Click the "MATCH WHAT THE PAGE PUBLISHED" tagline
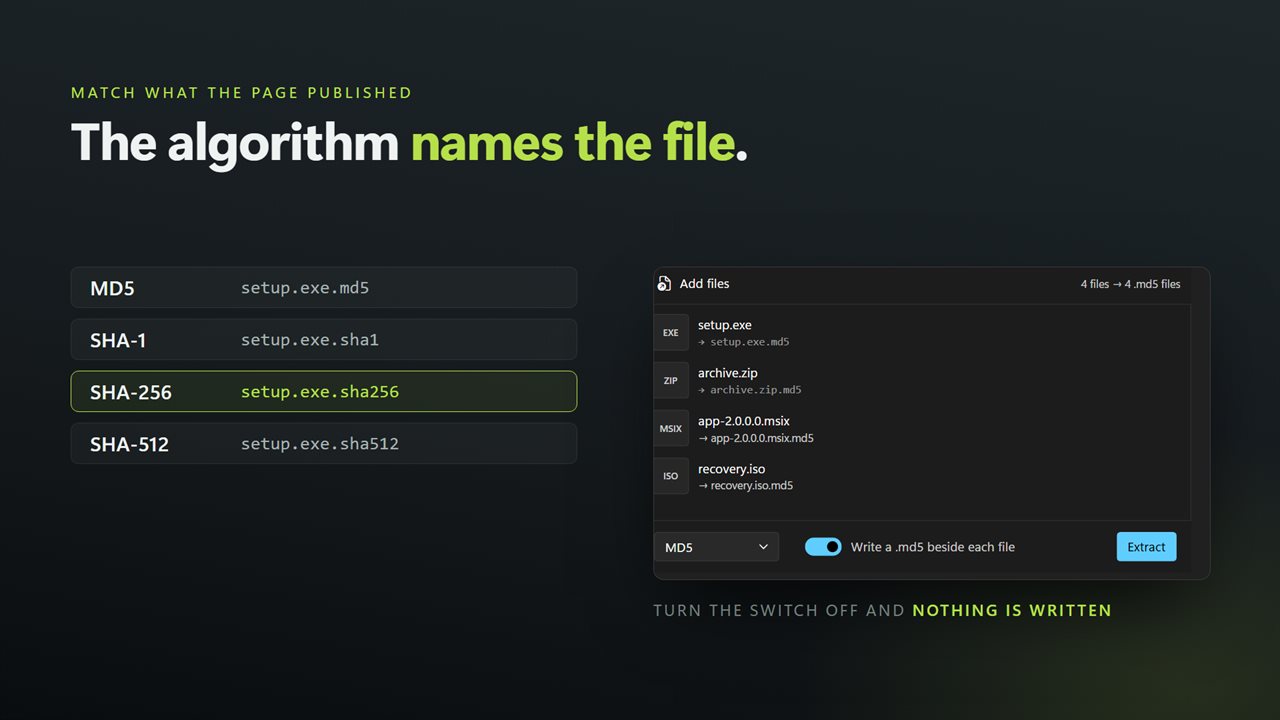 tap(242, 93)
